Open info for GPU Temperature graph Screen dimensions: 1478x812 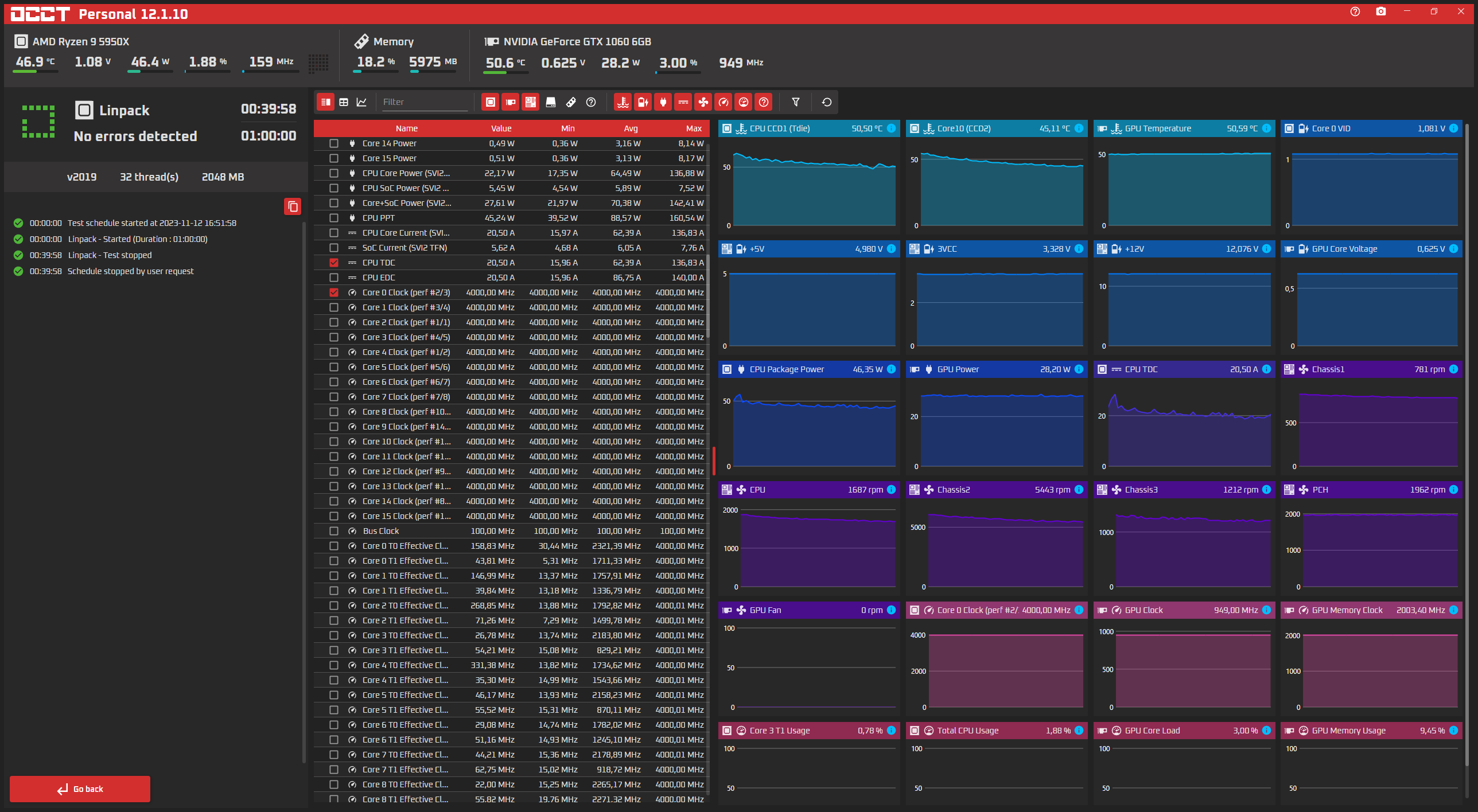(1266, 128)
